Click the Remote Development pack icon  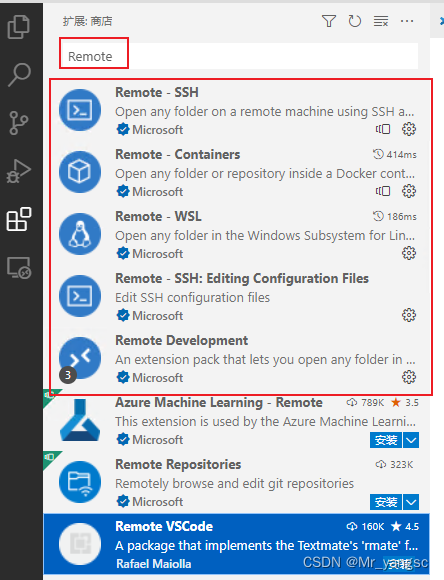(x=80, y=358)
